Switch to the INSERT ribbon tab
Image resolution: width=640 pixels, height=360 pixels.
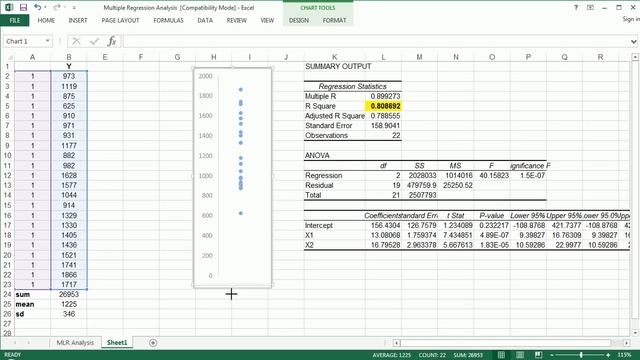point(78,20)
